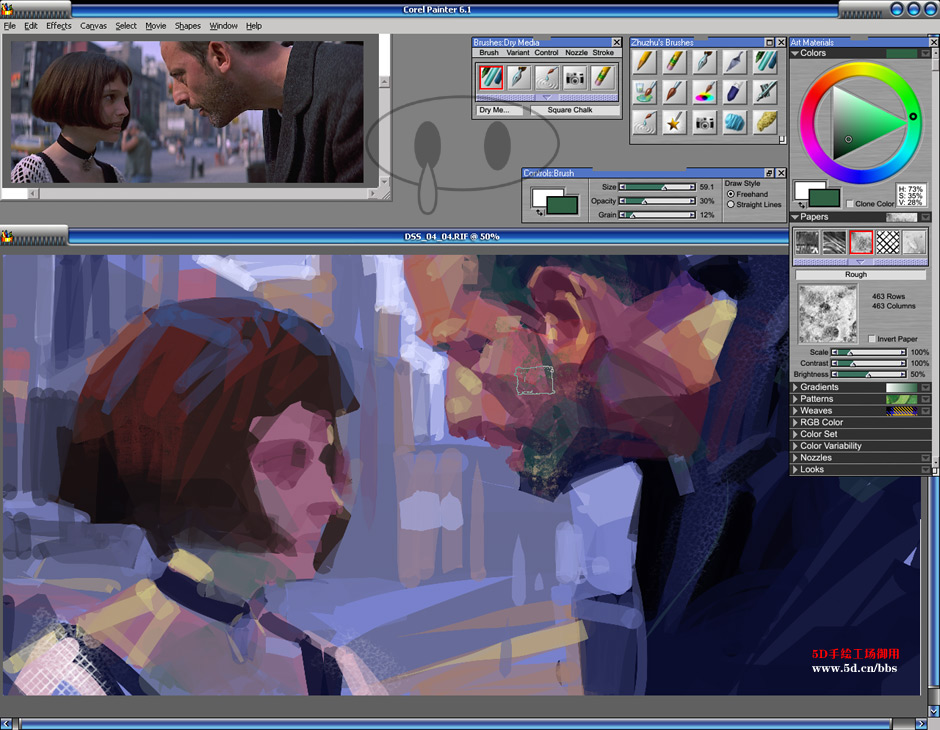This screenshot has height=730, width=940.
Task: Select the red-outlined chalk brush in Brushes:Dry Media
Action: click(490, 78)
